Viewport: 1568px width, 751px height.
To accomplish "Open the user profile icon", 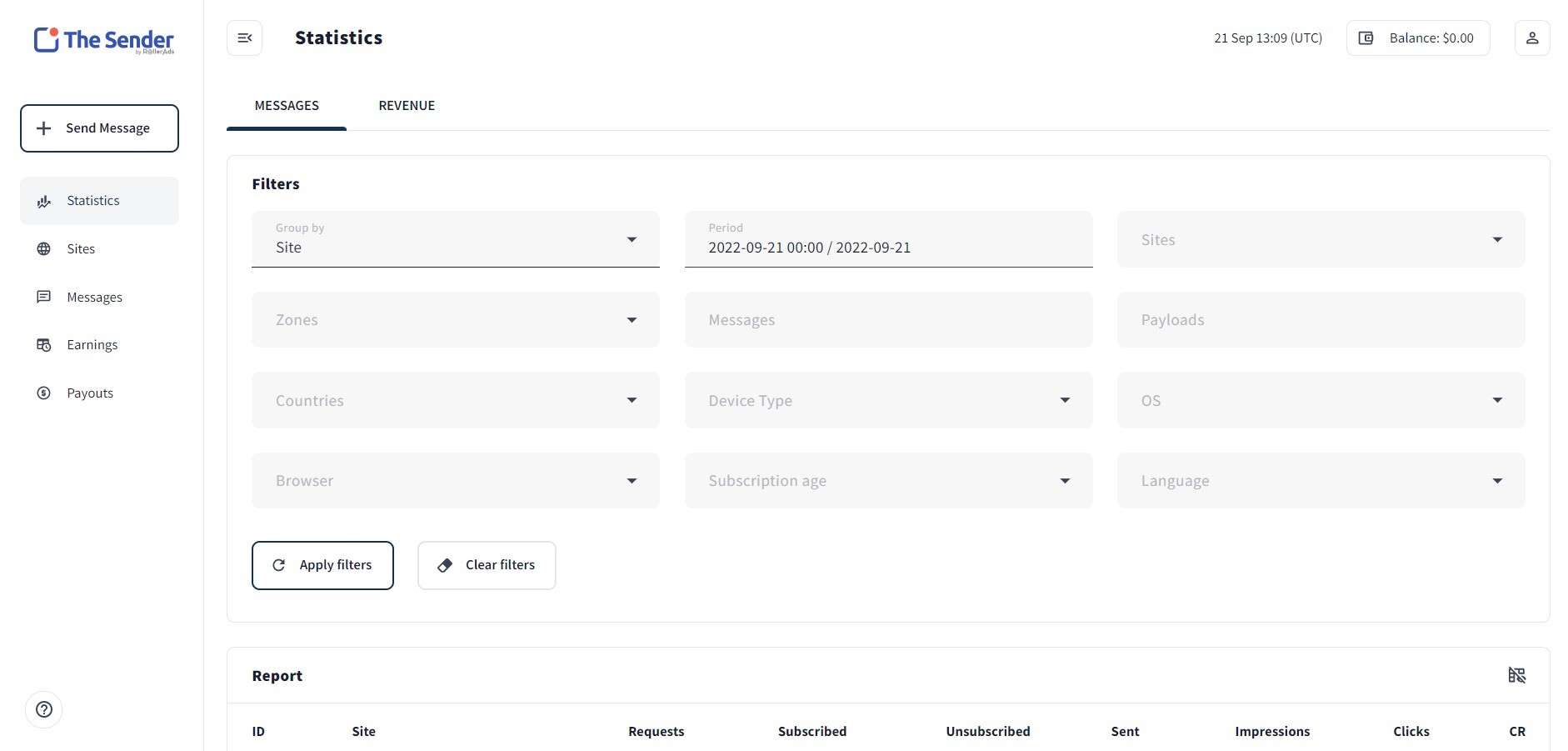I will pyautogui.click(x=1531, y=38).
